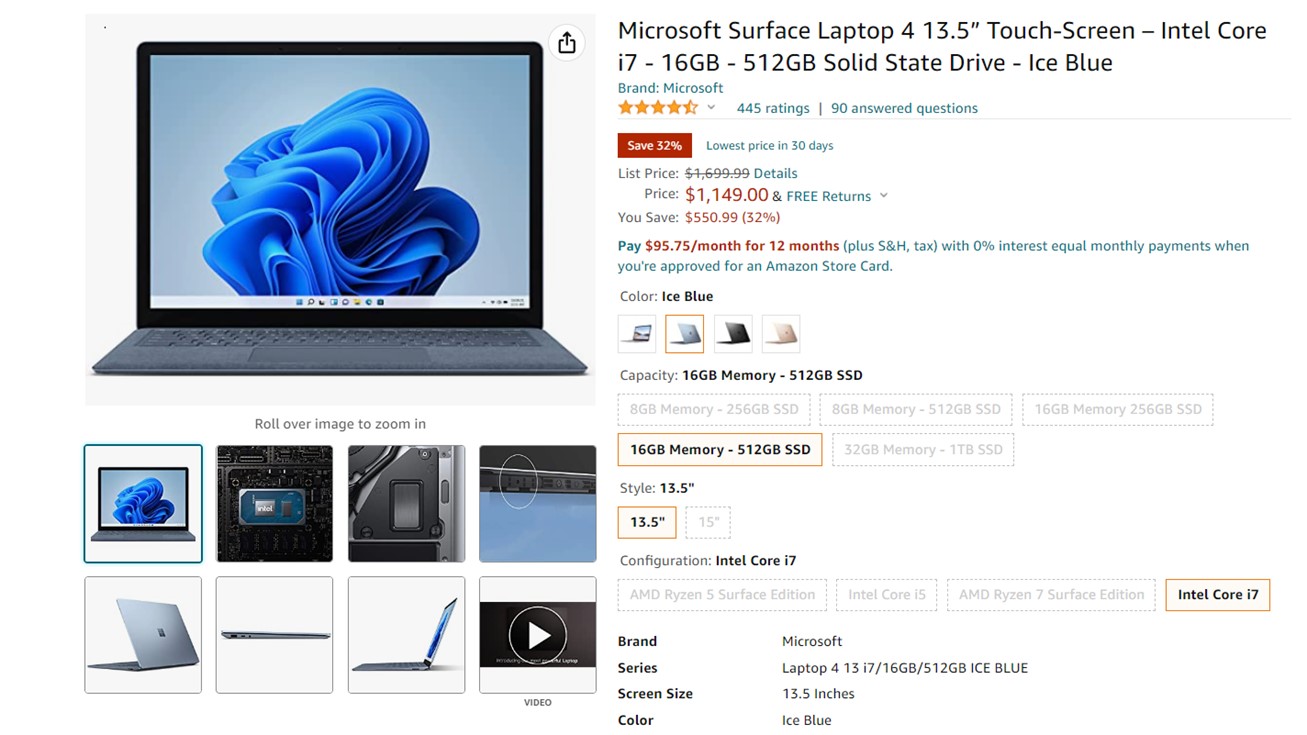The width and height of the screenshot is (1307, 735).
Task: Select 32GB Memory - 1TB SSD option
Action: pyautogui.click(x=923, y=450)
